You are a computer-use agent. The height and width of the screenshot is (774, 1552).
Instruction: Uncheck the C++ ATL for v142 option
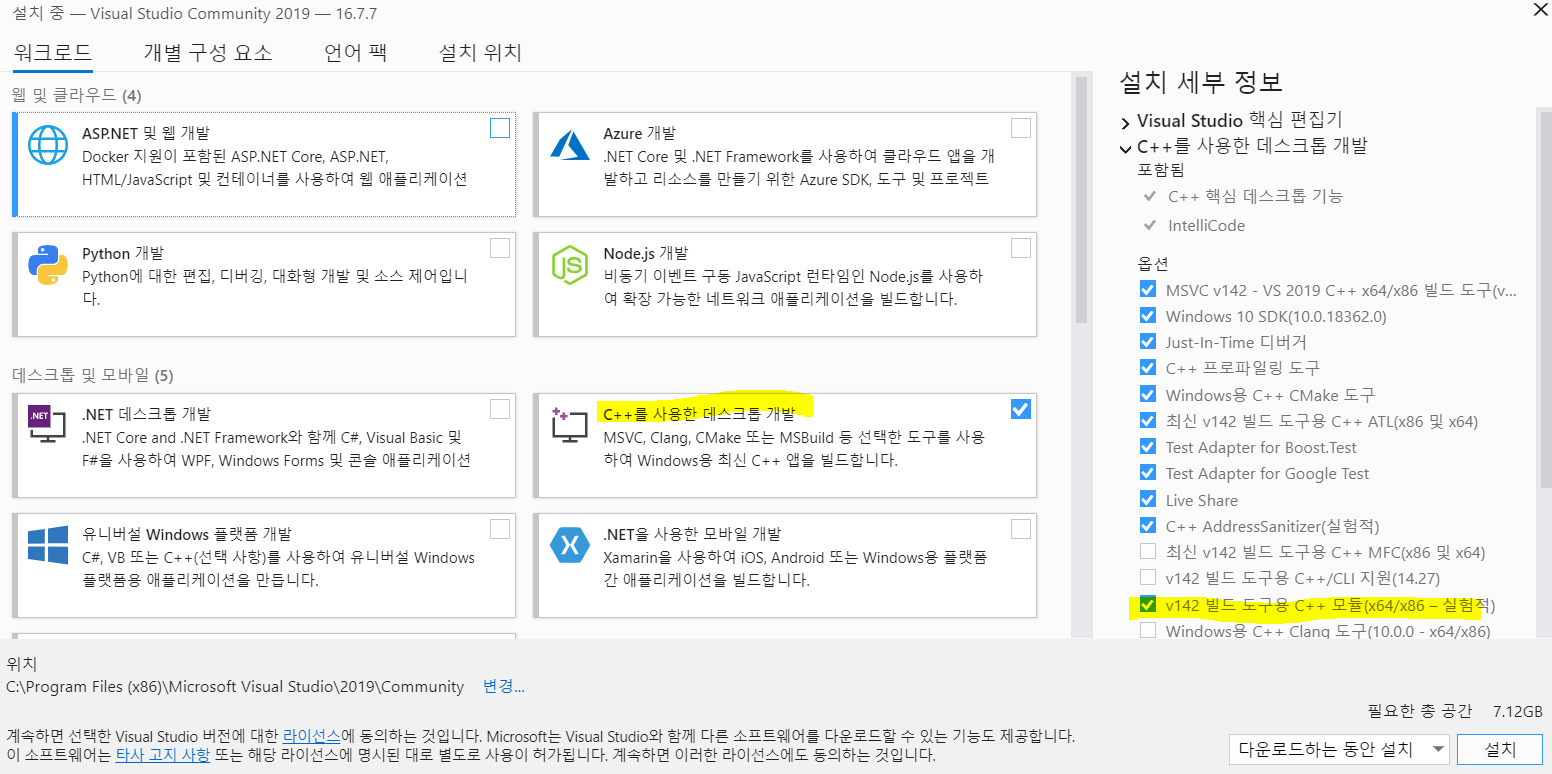coord(1148,421)
